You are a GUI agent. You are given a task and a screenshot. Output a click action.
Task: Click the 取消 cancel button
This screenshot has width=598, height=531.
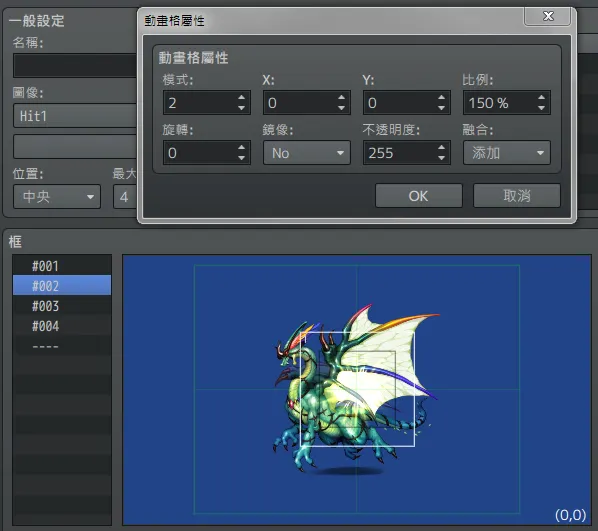coord(517,196)
